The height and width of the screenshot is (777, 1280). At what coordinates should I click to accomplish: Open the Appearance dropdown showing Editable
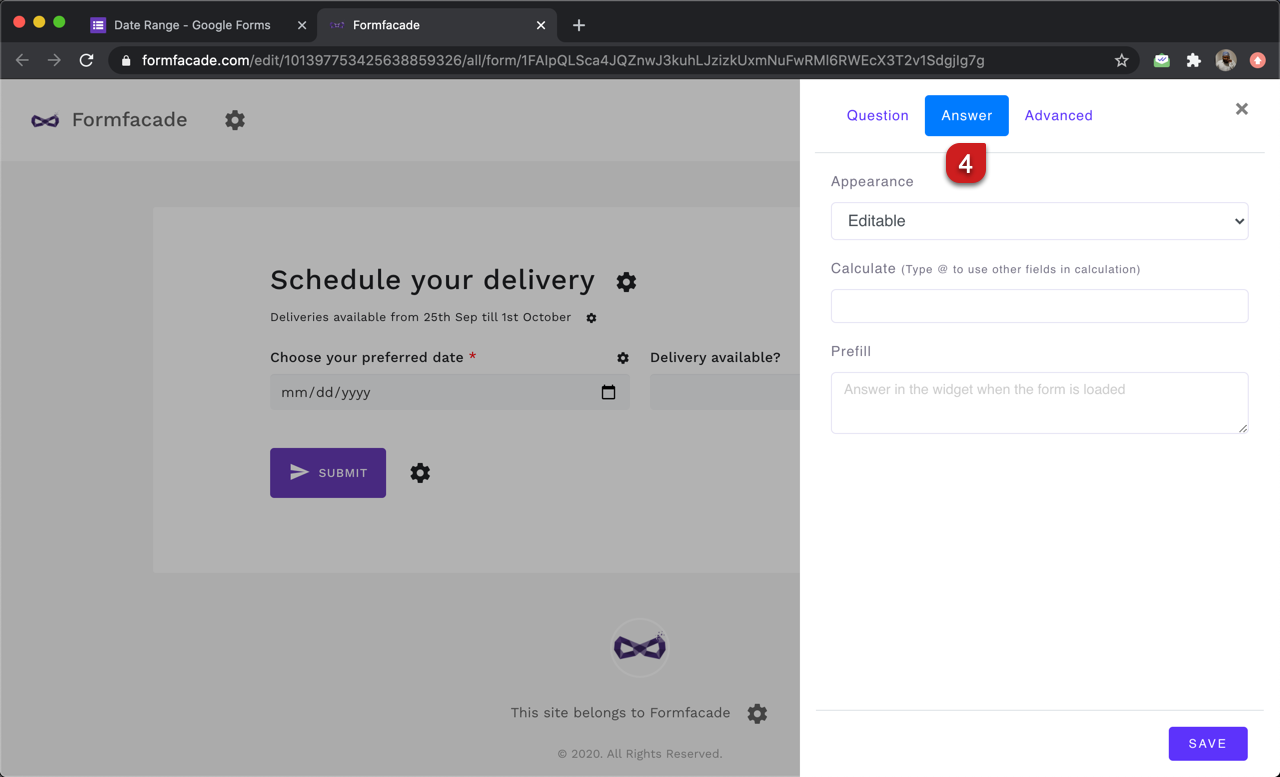[1039, 220]
